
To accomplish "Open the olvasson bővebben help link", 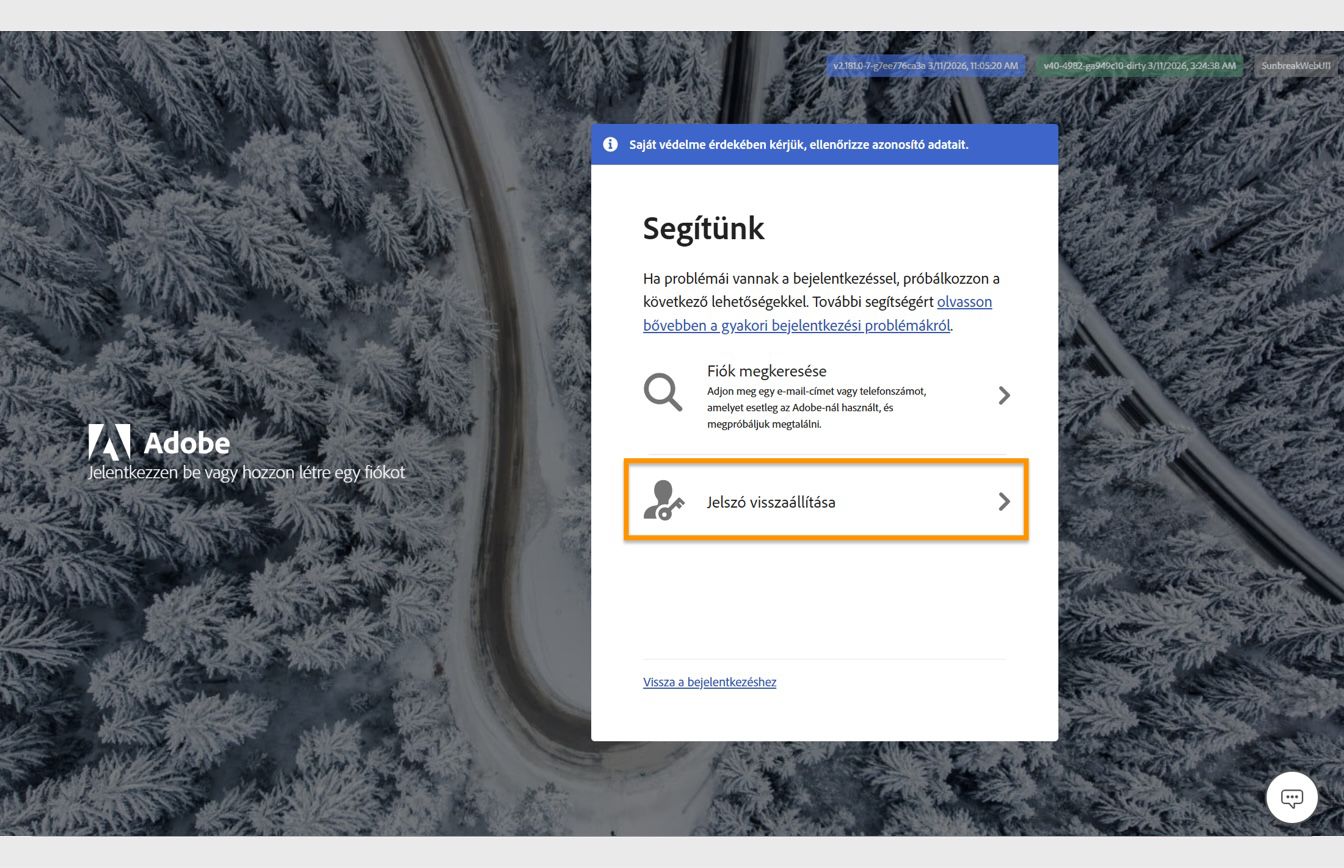I will tap(817, 314).
